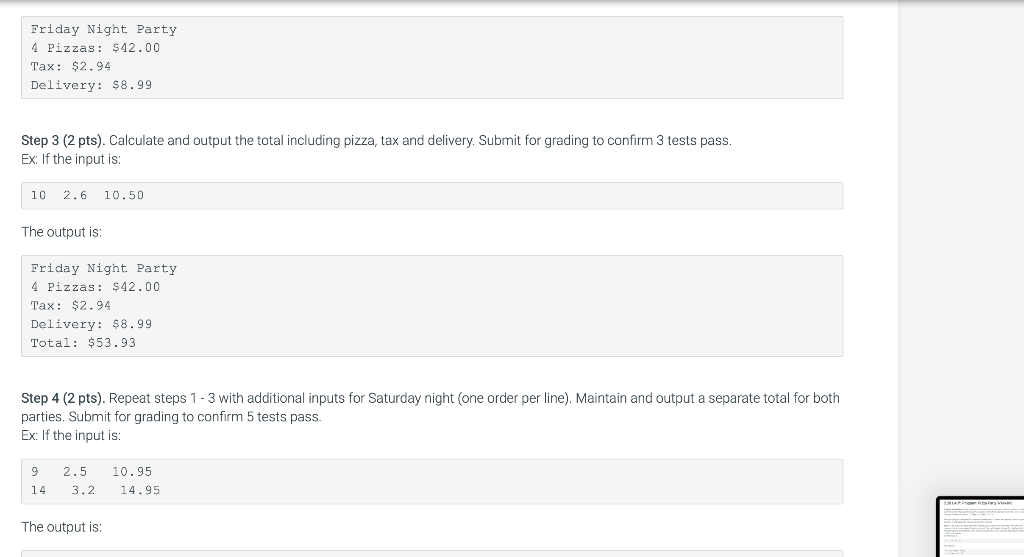Open the page preview thumbnail in corner
This screenshot has width=1024, height=557.
(x=981, y=528)
